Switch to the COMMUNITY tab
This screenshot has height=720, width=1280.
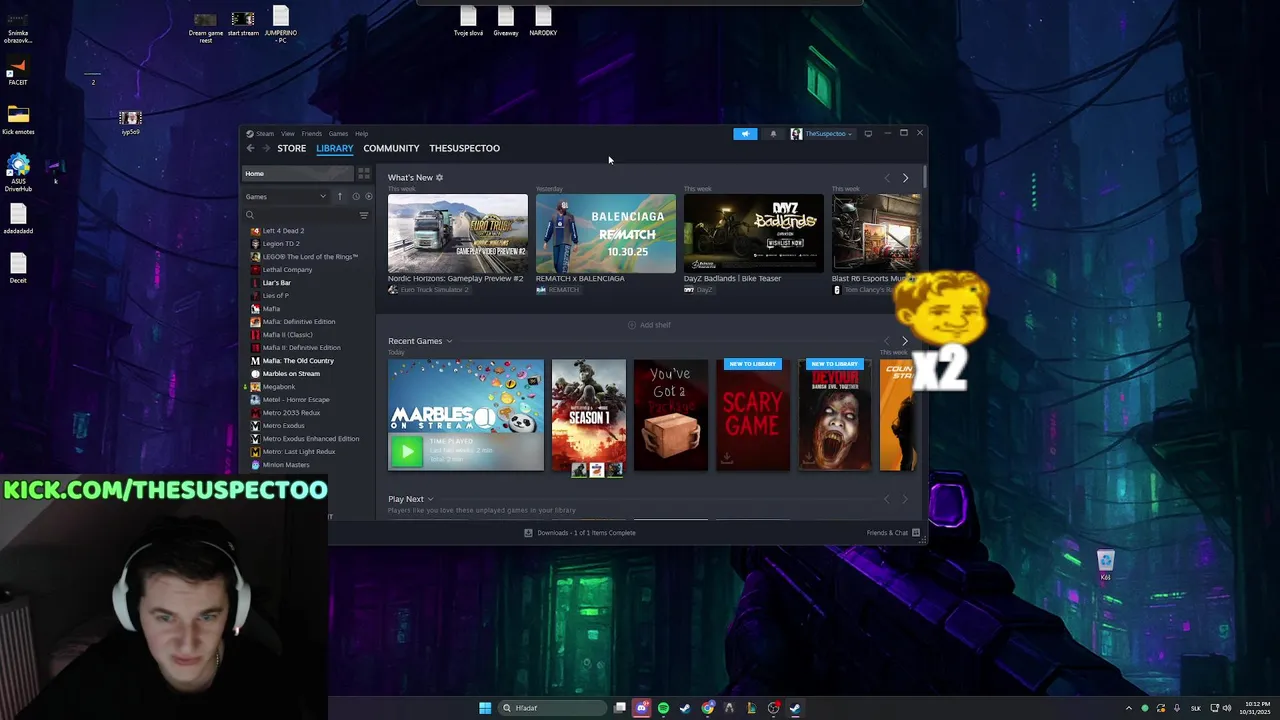[x=391, y=148]
